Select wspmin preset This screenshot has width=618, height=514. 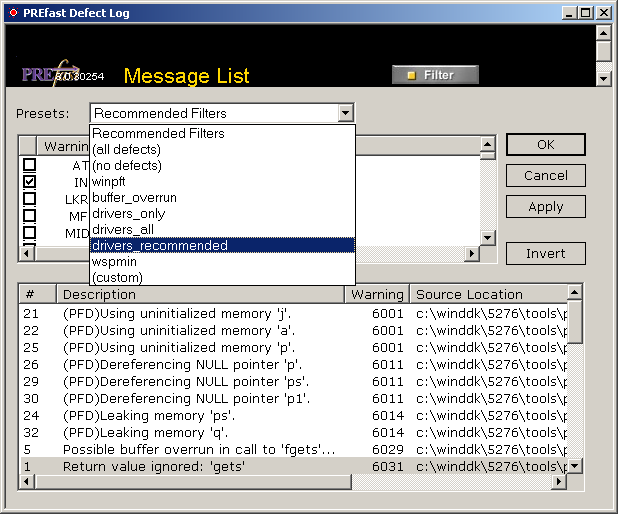[222, 262]
